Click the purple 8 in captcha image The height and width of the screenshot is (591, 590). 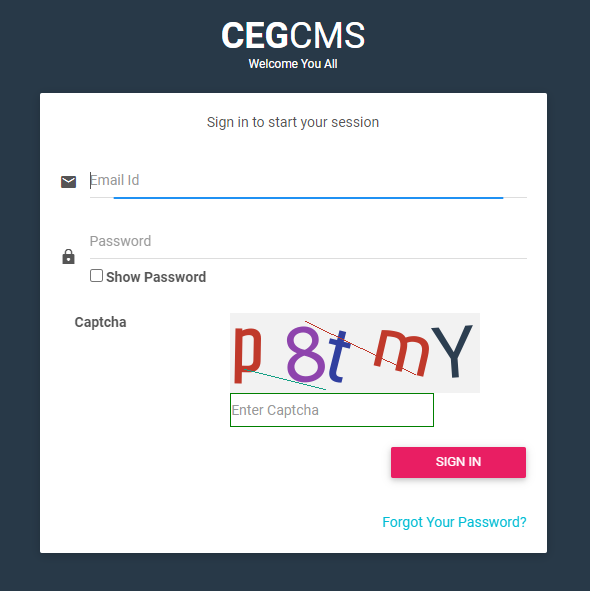[x=305, y=353]
